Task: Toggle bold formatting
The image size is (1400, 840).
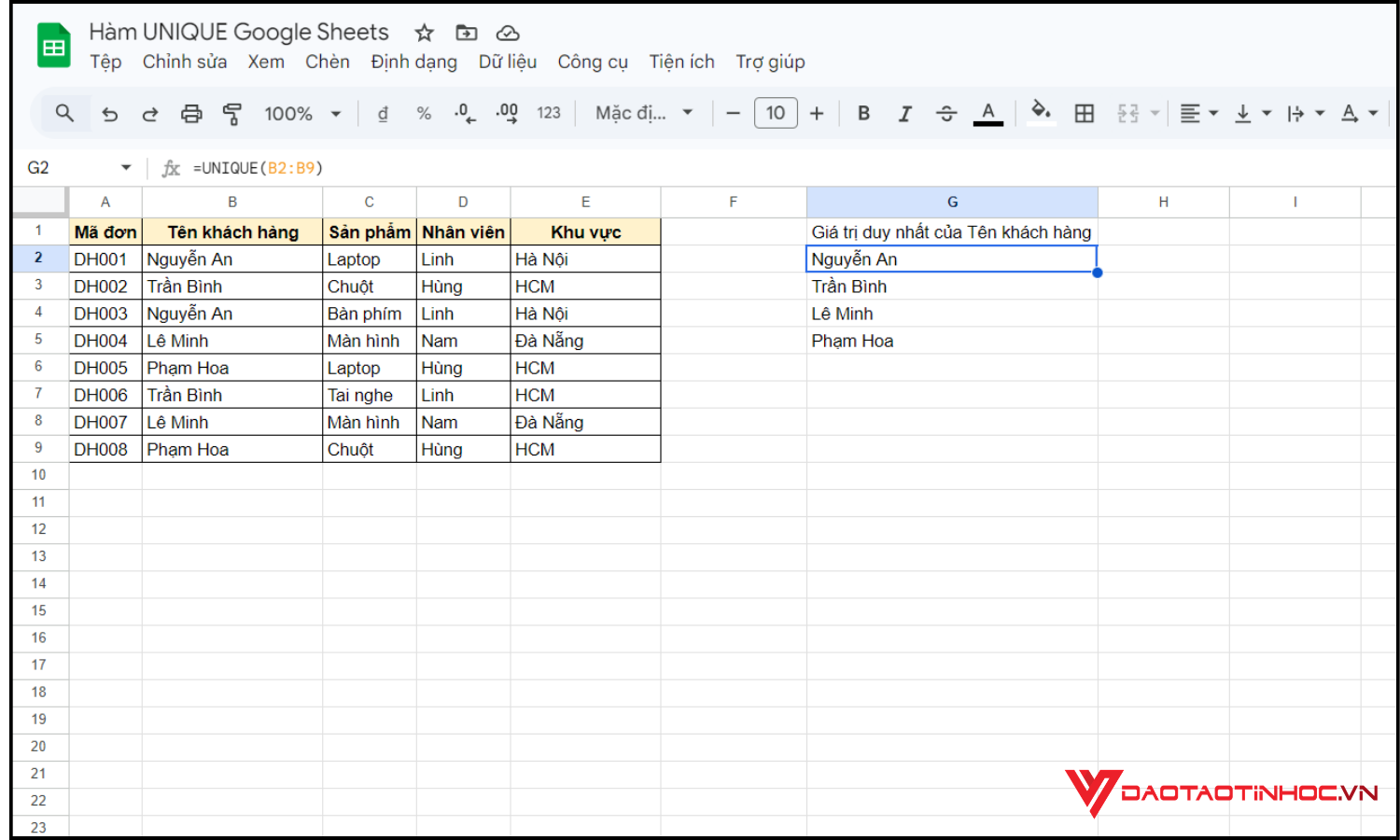Action: (x=863, y=113)
